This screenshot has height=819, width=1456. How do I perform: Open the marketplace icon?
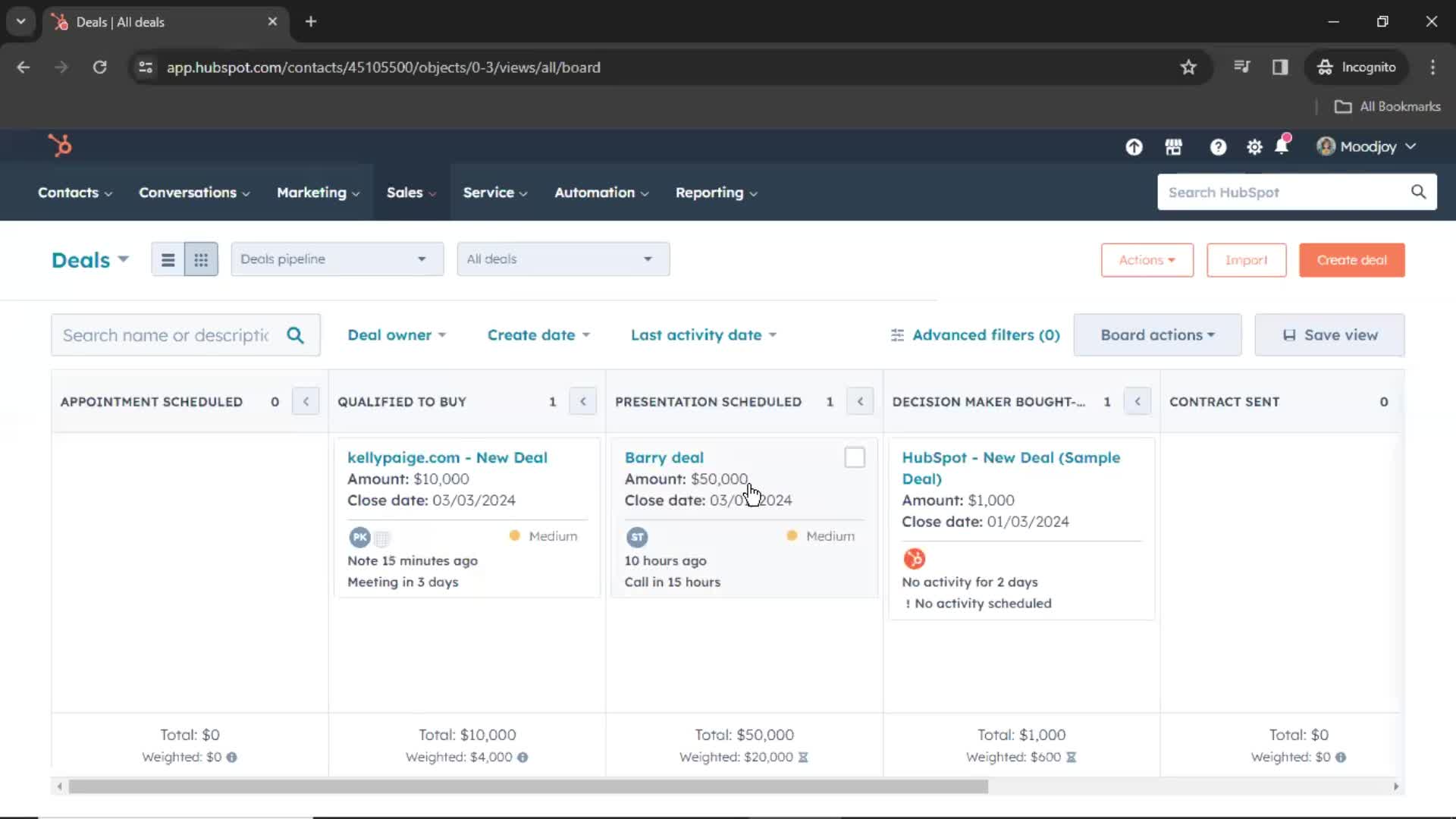tap(1173, 147)
